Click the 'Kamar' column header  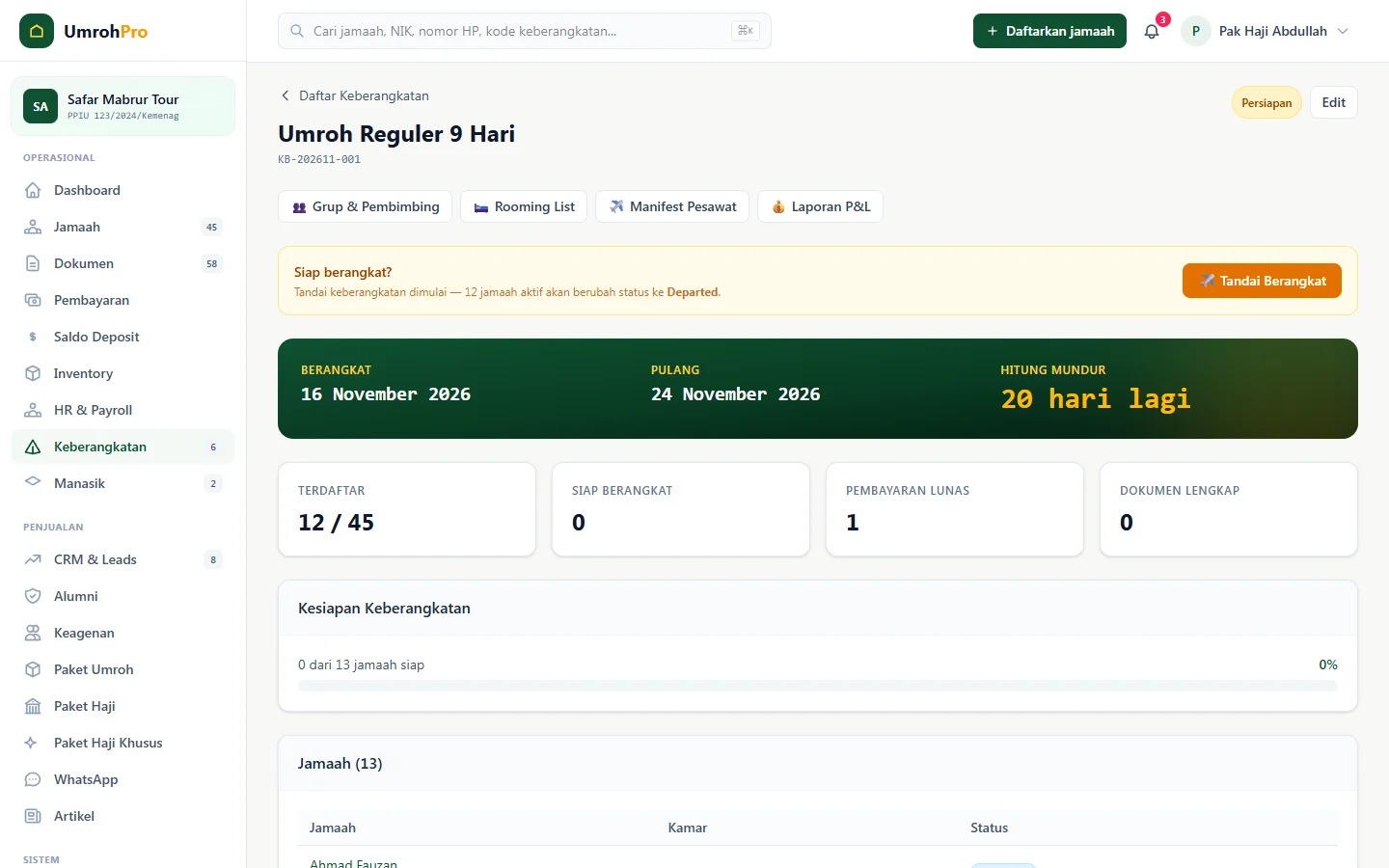click(x=688, y=827)
